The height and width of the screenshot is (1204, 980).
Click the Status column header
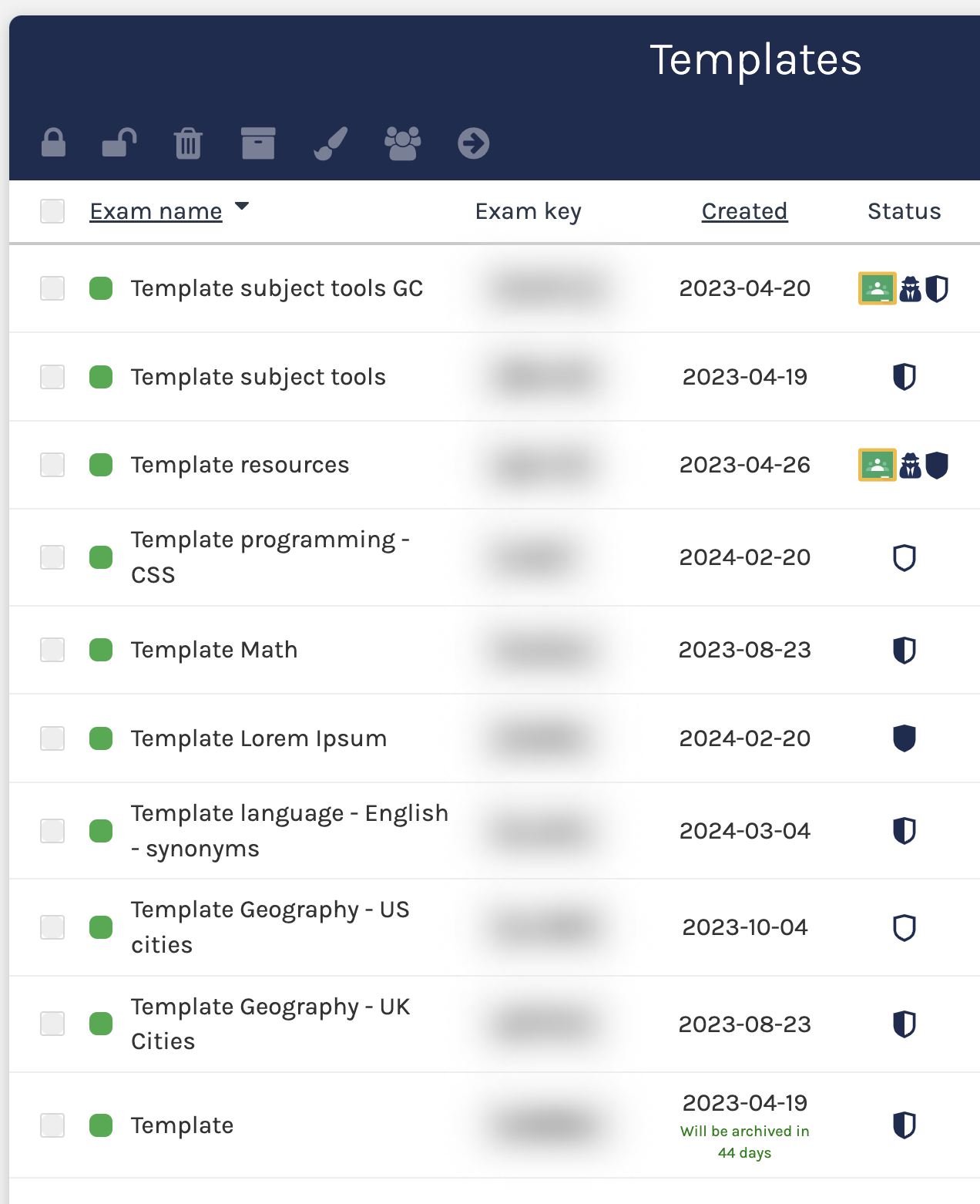coord(904,210)
